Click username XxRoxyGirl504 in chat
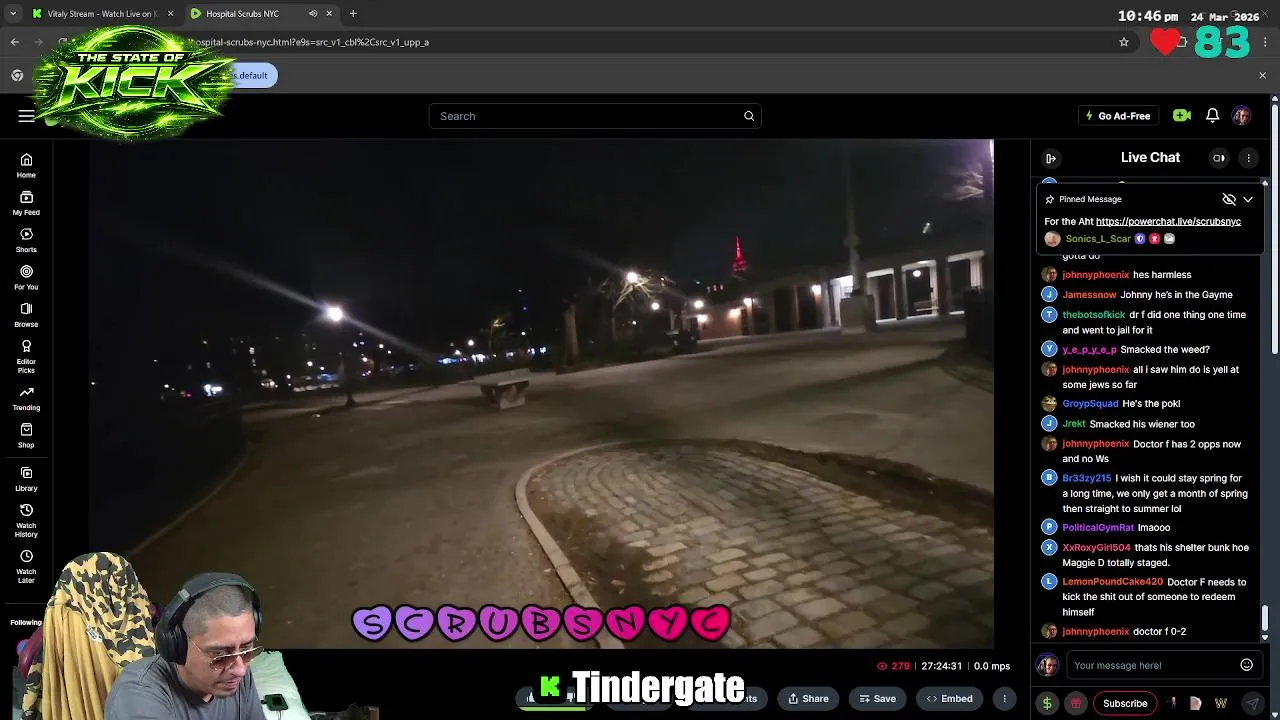Viewport: 1280px width, 720px height. pos(1096,548)
